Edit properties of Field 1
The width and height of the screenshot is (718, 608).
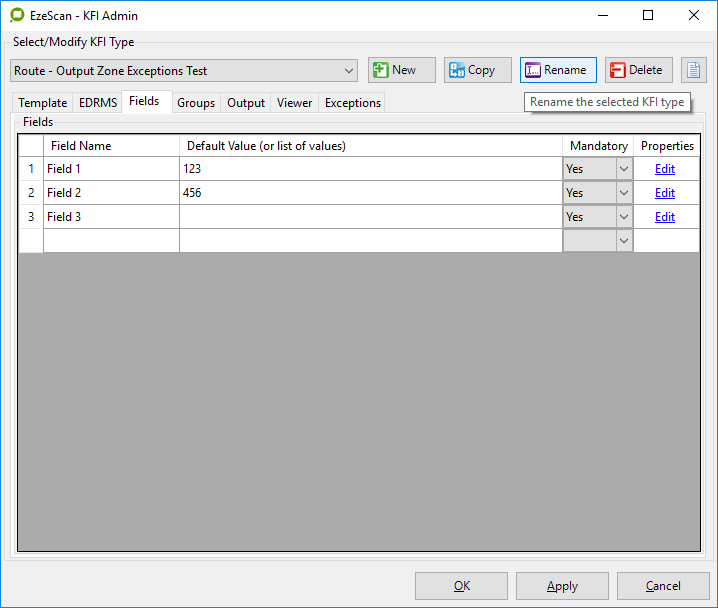(x=665, y=169)
